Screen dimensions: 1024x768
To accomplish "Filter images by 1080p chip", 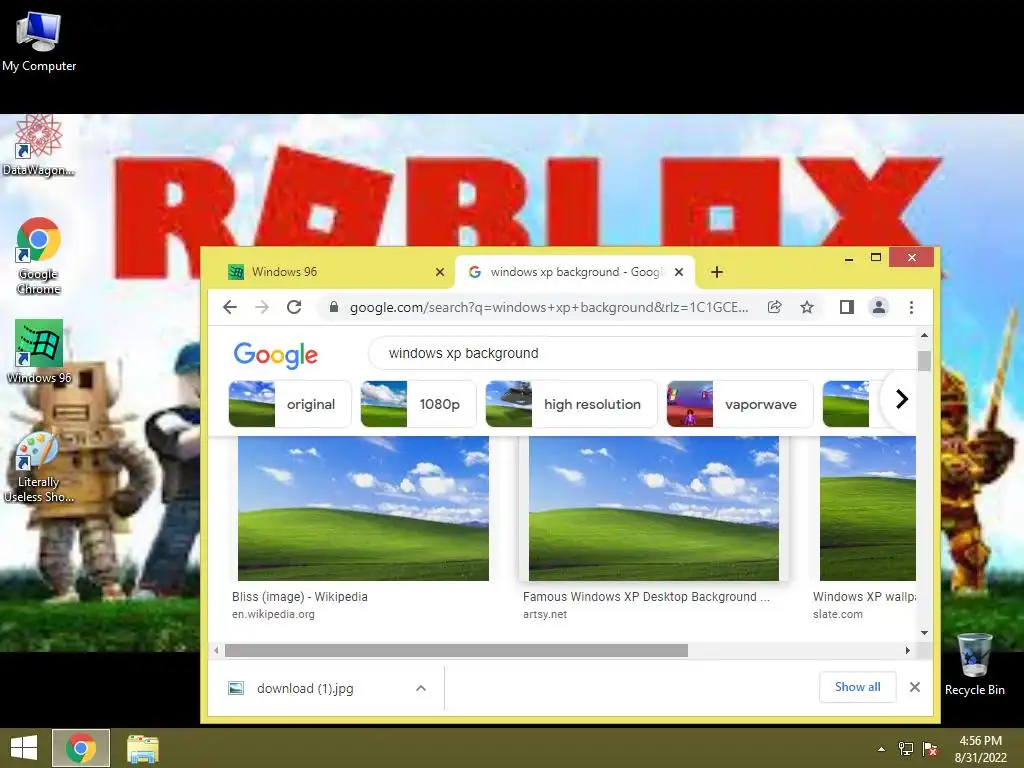I will click(x=419, y=404).
